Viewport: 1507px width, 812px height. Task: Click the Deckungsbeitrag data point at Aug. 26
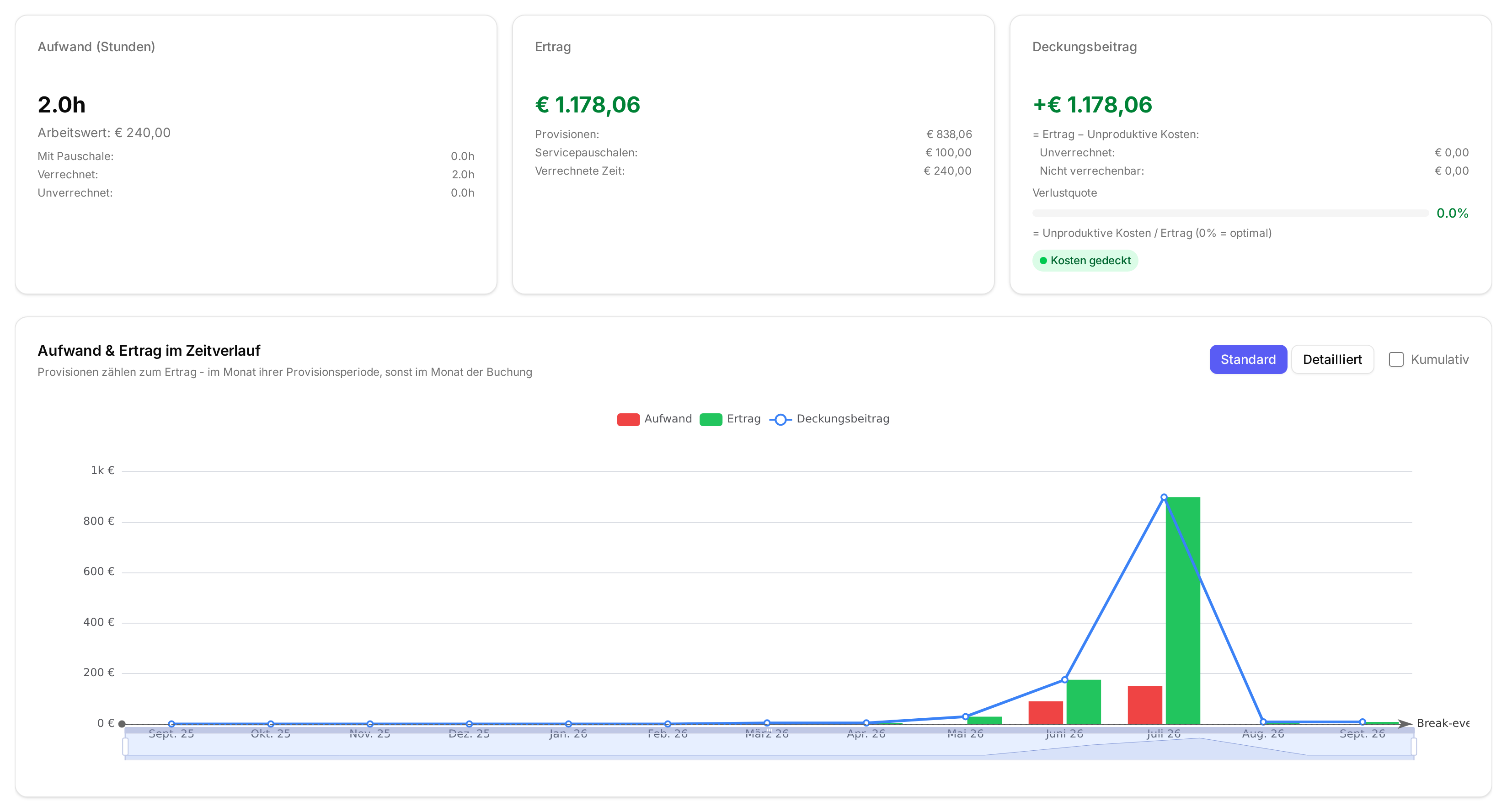click(x=1263, y=722)
